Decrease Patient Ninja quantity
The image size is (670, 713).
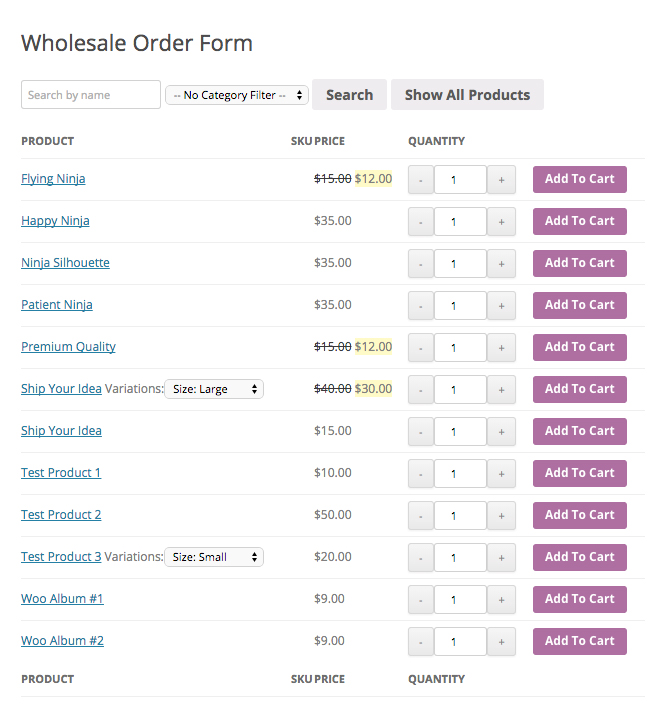click(x=421, y=306)
